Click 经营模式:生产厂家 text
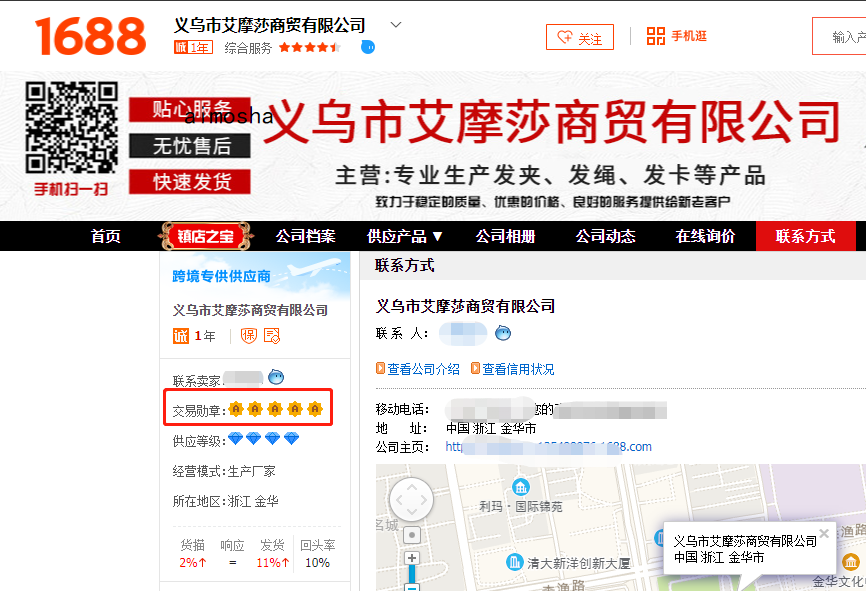The height and width of the screenshot is (591, 866). pos(224,471)
